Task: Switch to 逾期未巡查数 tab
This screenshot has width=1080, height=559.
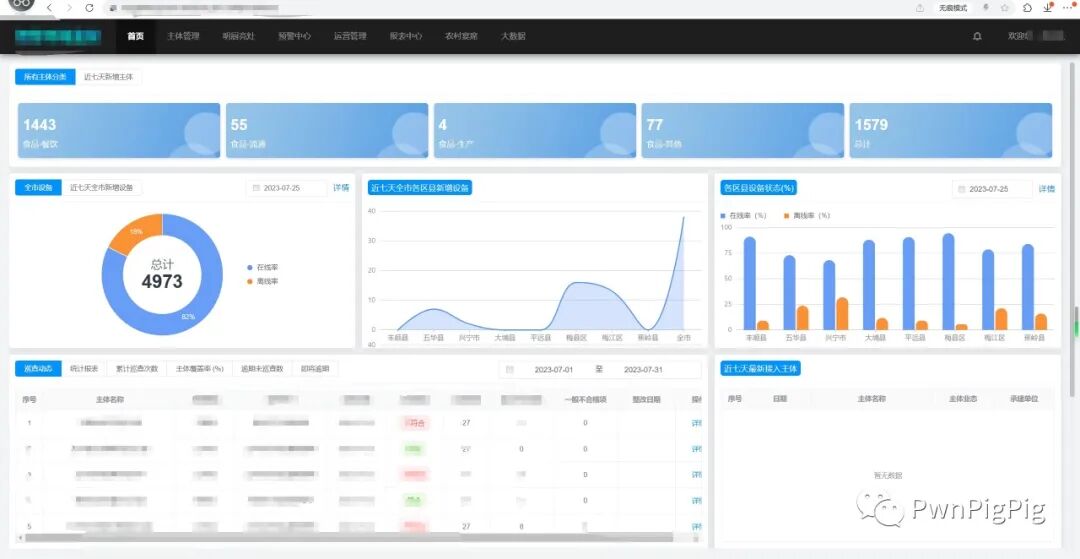Action: 262,369
